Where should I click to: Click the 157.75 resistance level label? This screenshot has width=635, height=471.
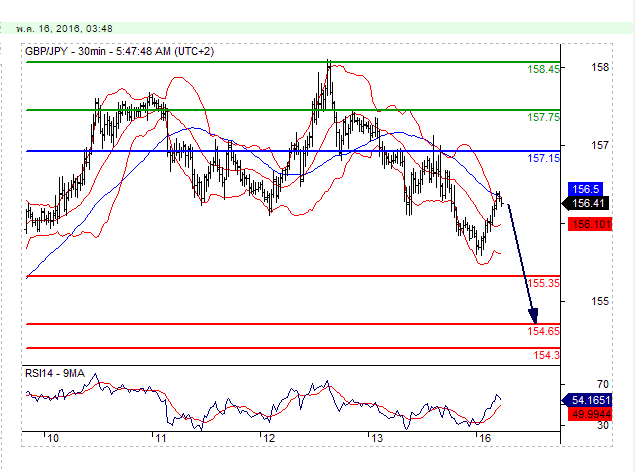tap(543, 117)
